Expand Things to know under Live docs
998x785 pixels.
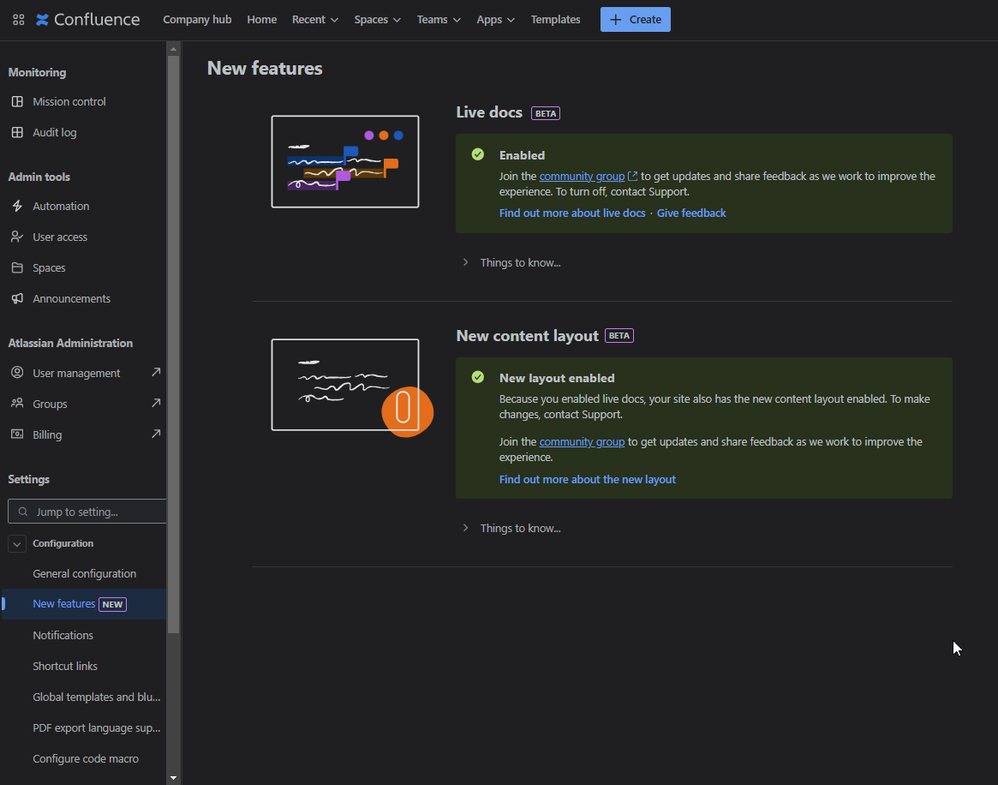click(x=512, y=263)
